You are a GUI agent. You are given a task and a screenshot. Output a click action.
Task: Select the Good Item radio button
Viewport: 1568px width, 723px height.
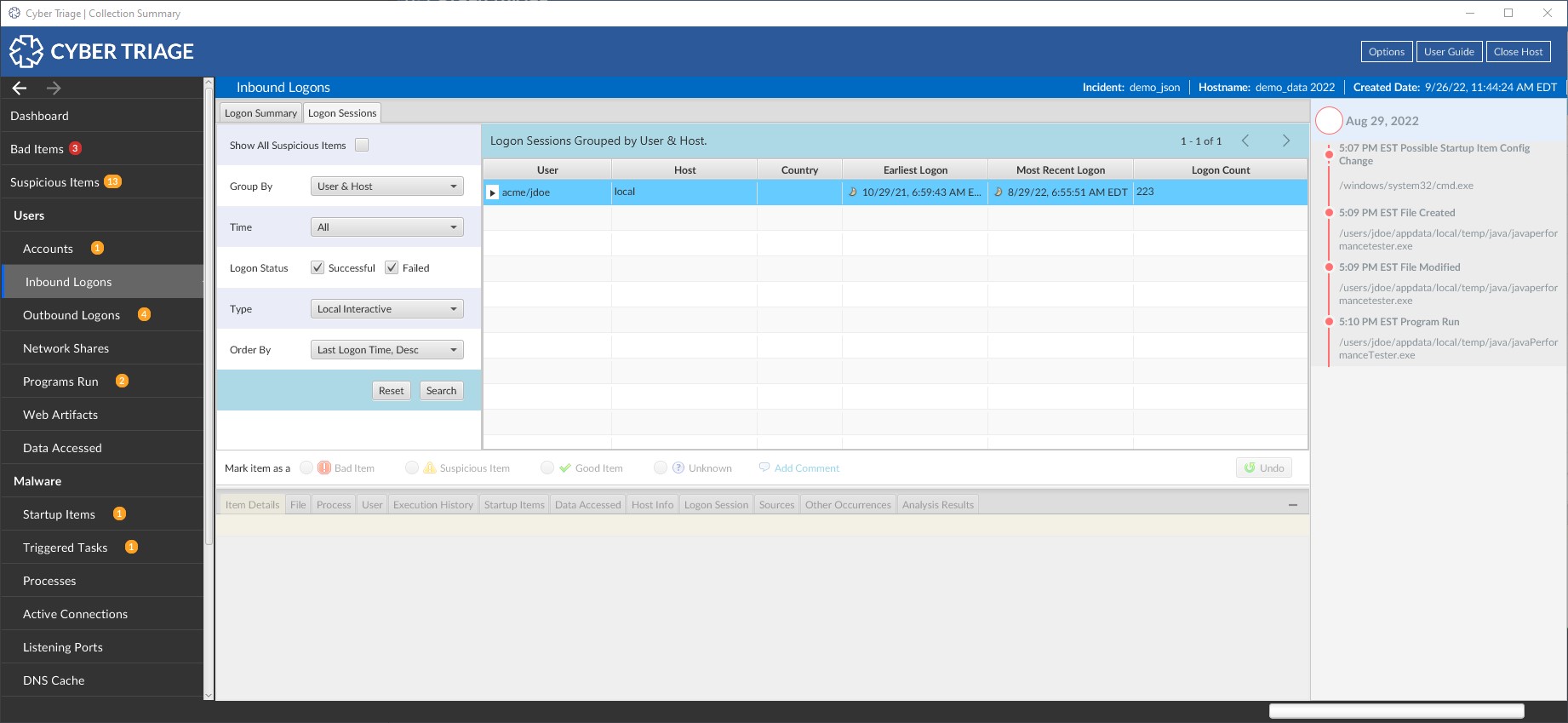[x=547, y=468]
